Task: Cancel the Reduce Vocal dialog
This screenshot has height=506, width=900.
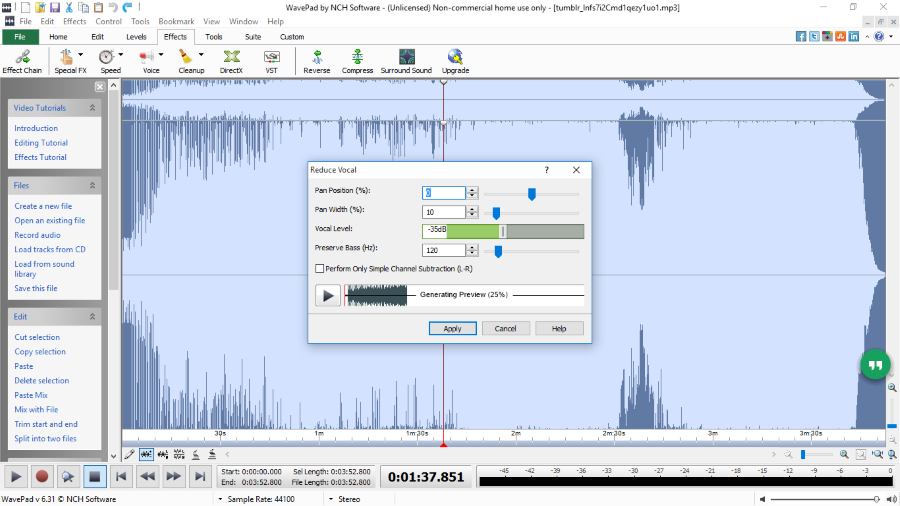Action: 505,328
